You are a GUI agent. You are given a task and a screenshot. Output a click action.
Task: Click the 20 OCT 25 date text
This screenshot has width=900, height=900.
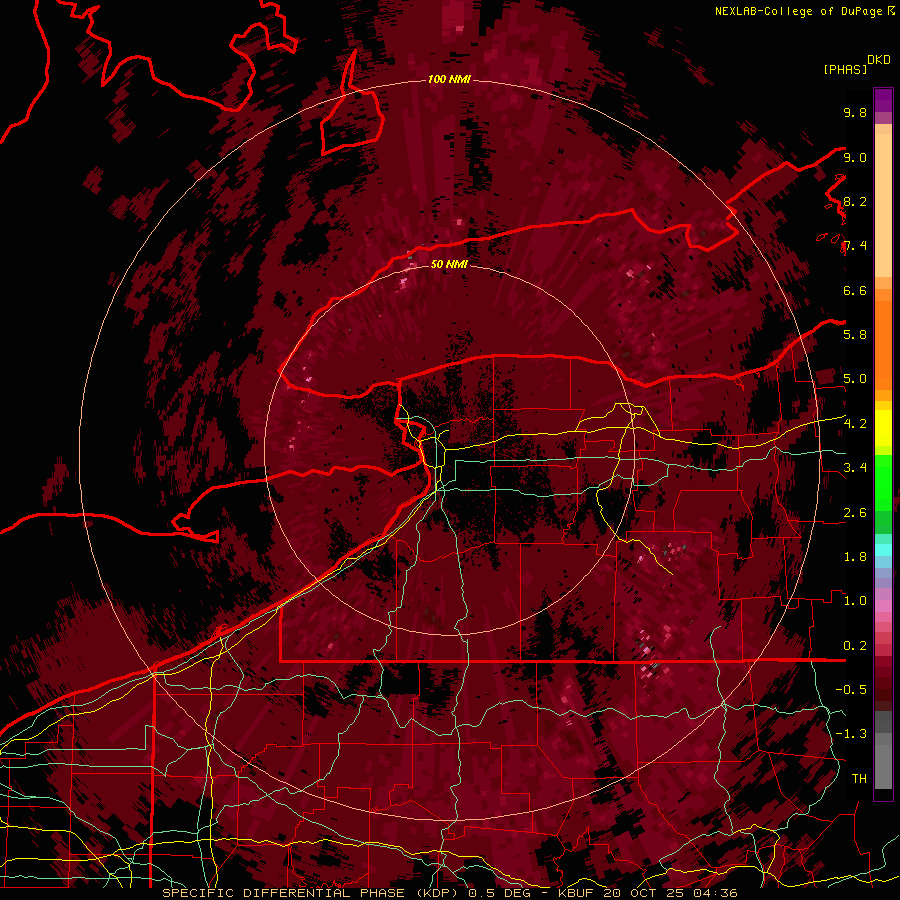[x=645, y=893]
